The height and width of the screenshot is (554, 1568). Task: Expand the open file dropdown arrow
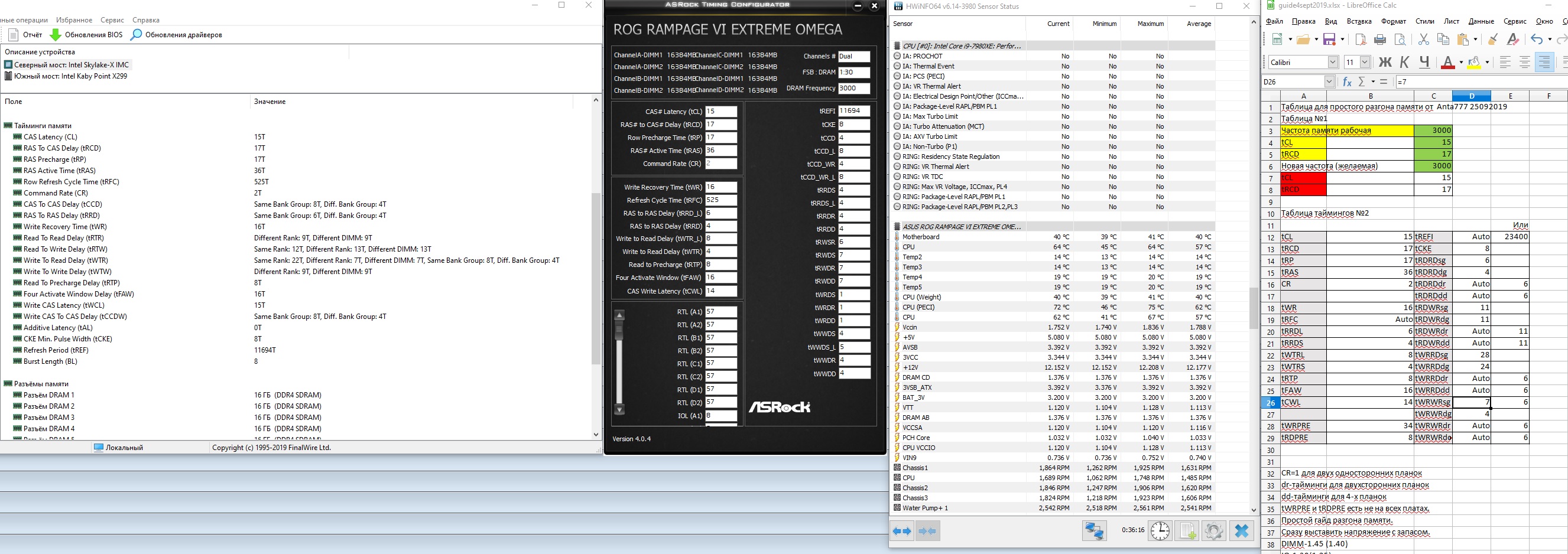[1316, 40]
